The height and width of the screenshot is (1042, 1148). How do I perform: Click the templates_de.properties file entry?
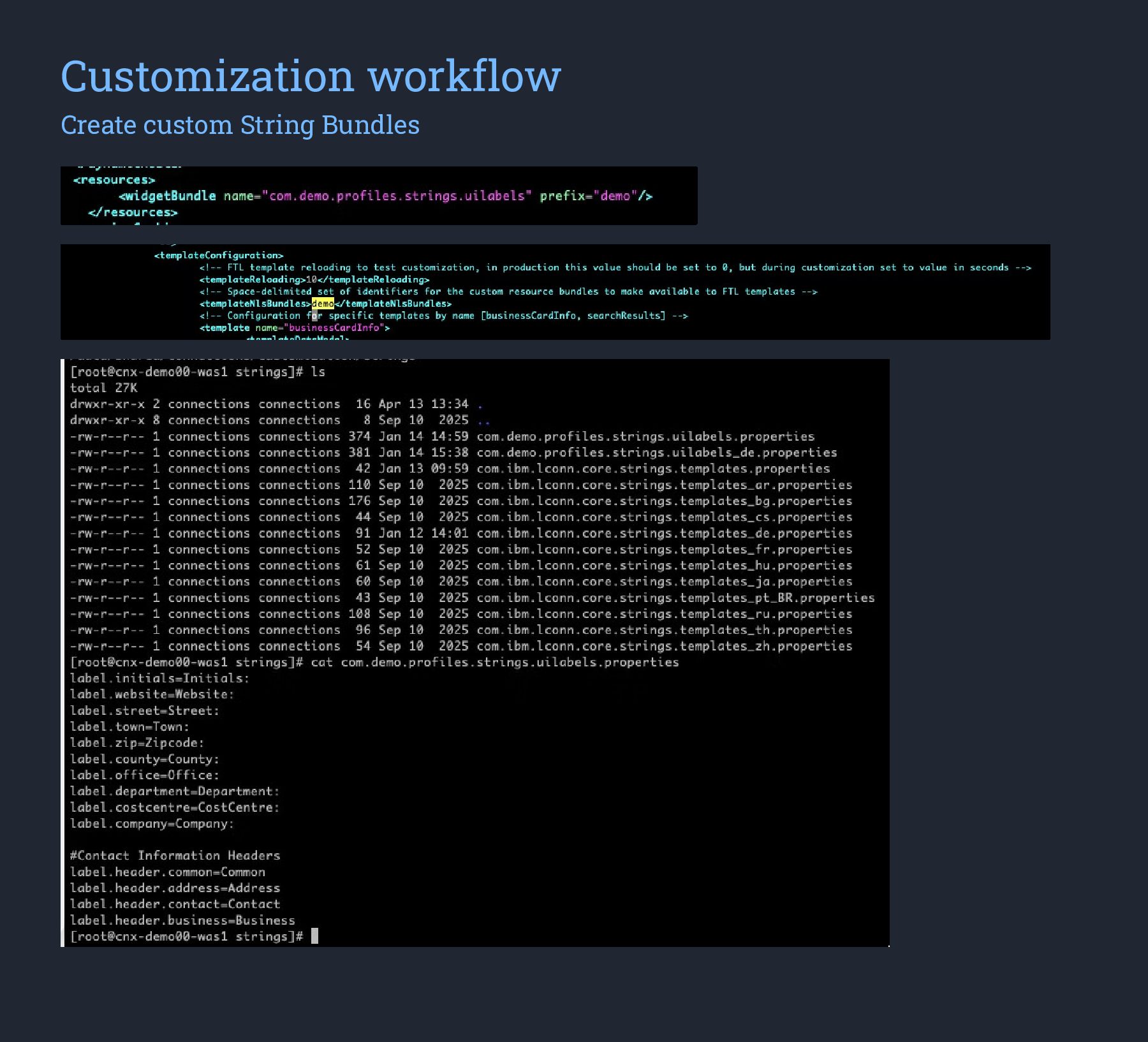click(665, 533)
